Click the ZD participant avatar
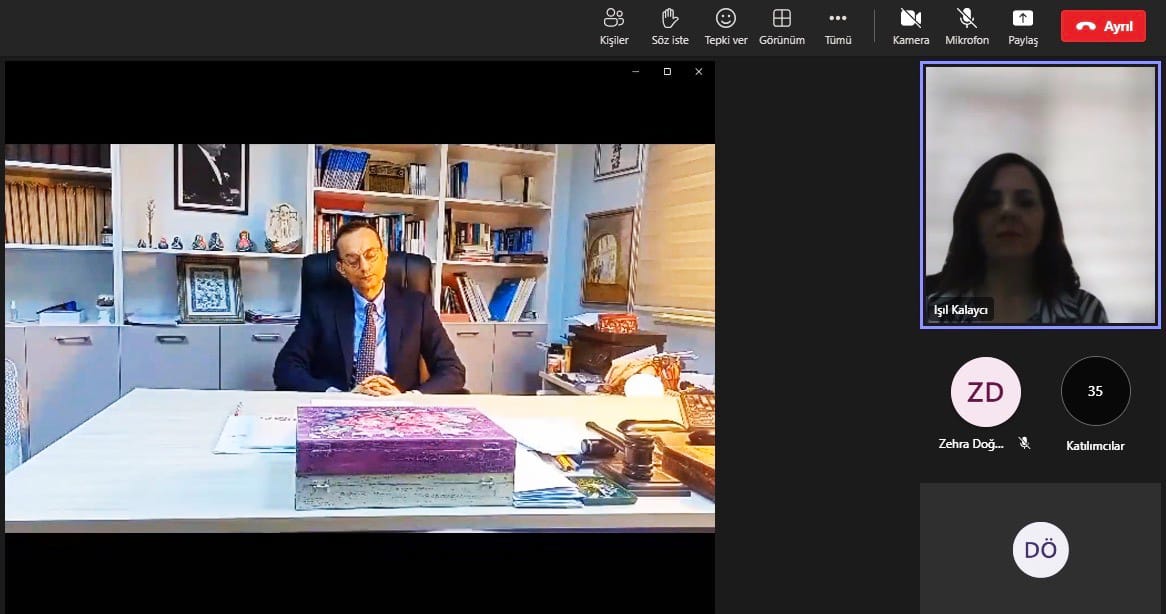Image resolution: width=1166 pixels, height=614 pixels. 985,392
